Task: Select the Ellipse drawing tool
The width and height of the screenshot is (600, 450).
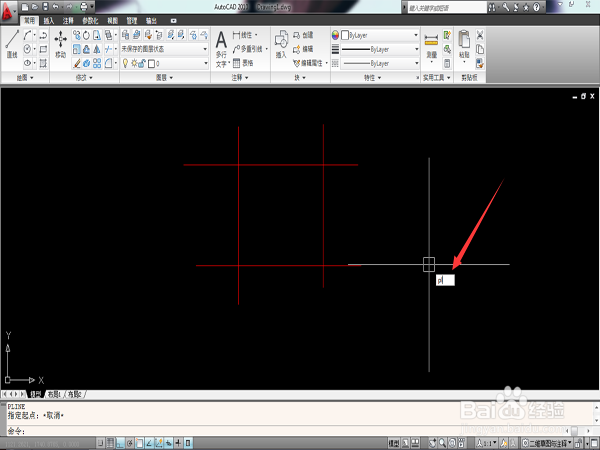Action: tap(28, 63)
